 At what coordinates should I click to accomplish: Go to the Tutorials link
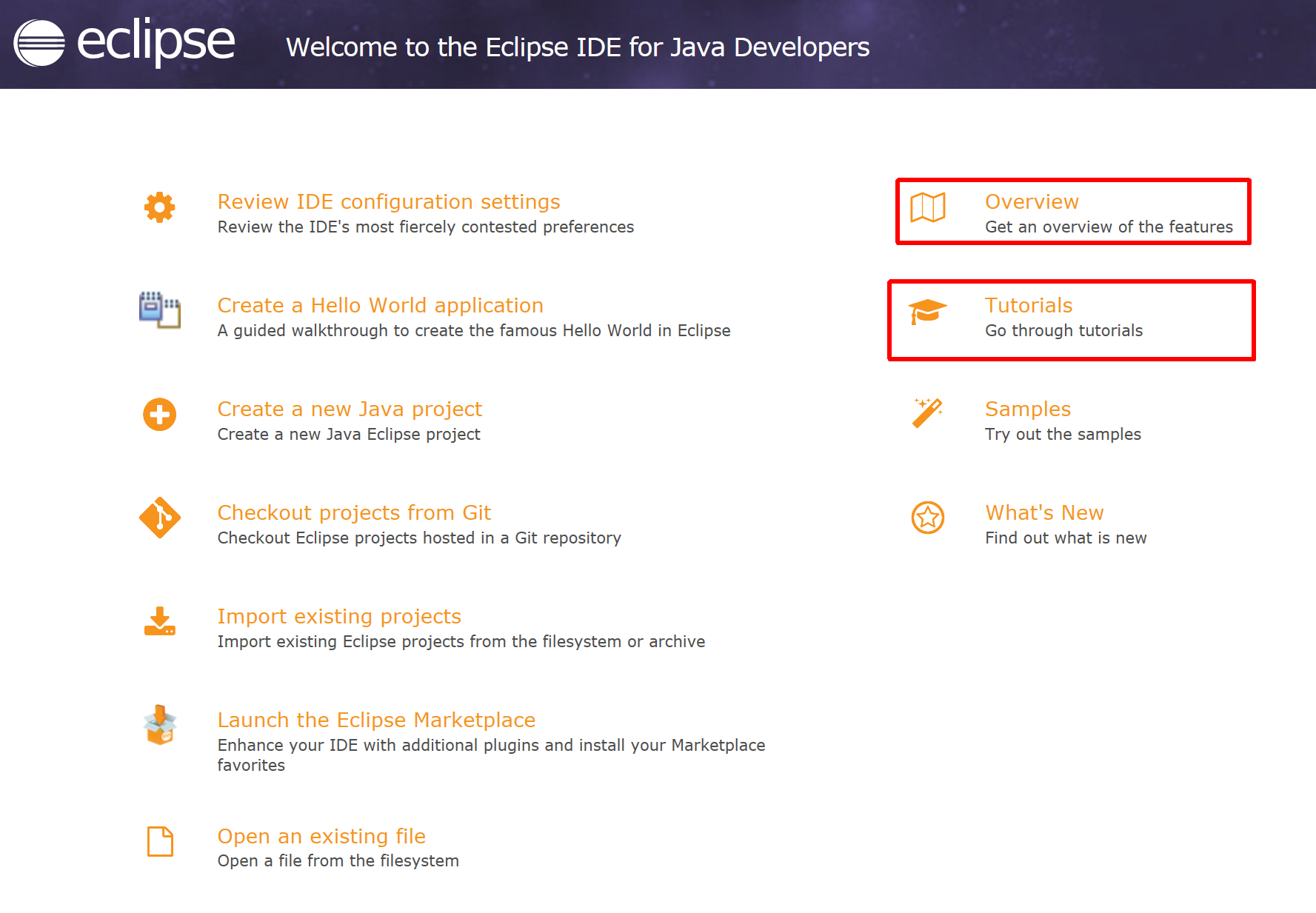1029,305
